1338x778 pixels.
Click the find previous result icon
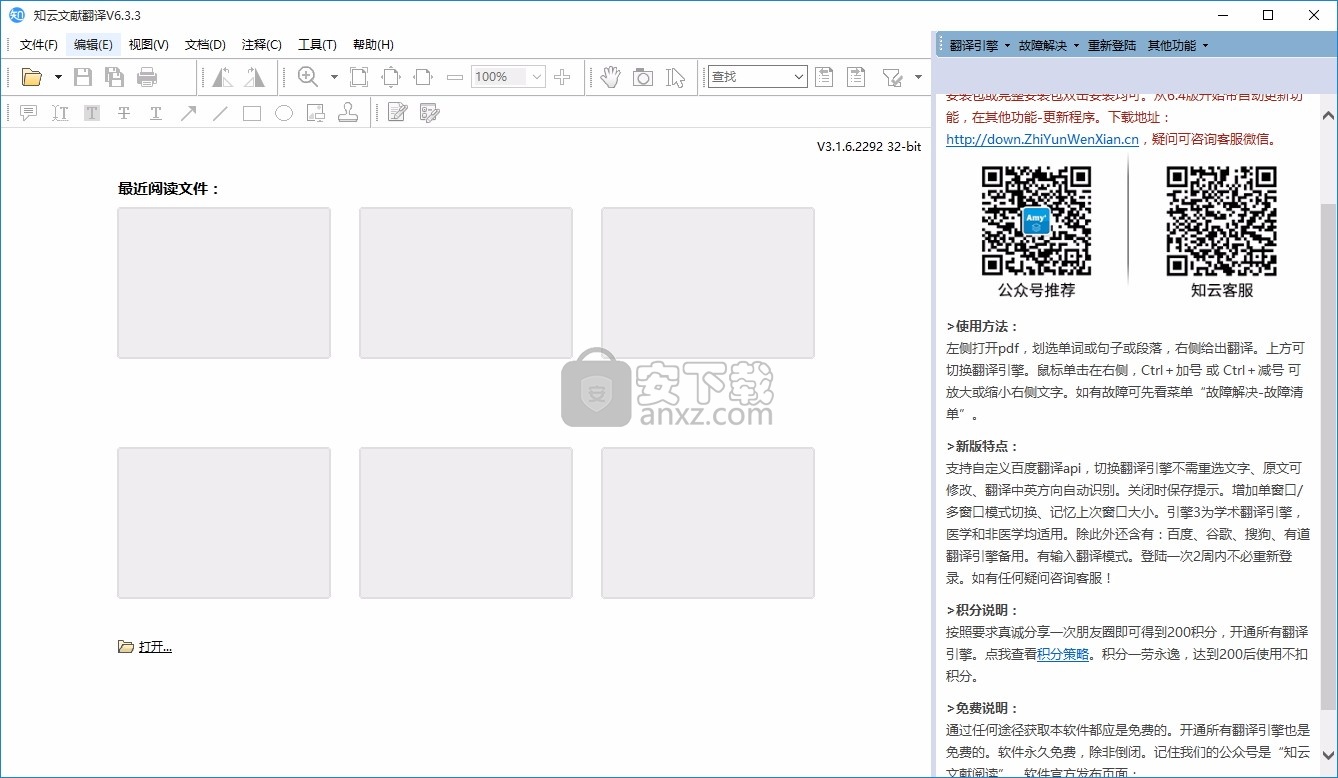[824, 77]
